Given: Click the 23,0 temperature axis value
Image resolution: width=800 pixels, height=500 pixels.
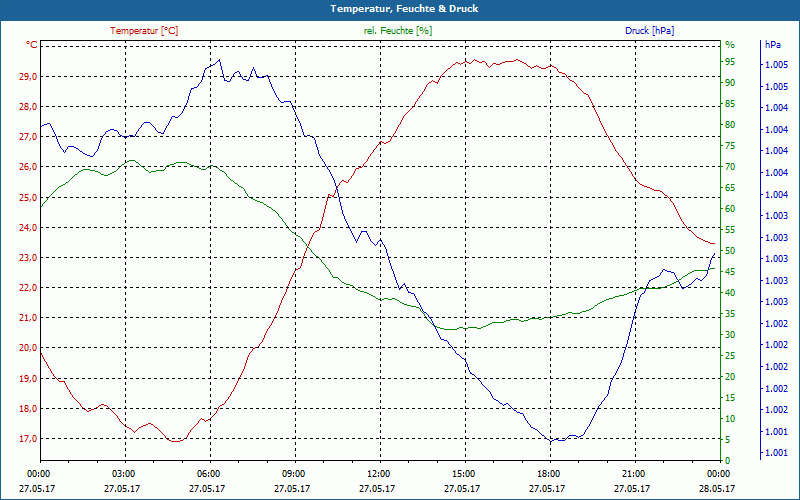Looking at the screenshot, I should [x=28, y=258].
